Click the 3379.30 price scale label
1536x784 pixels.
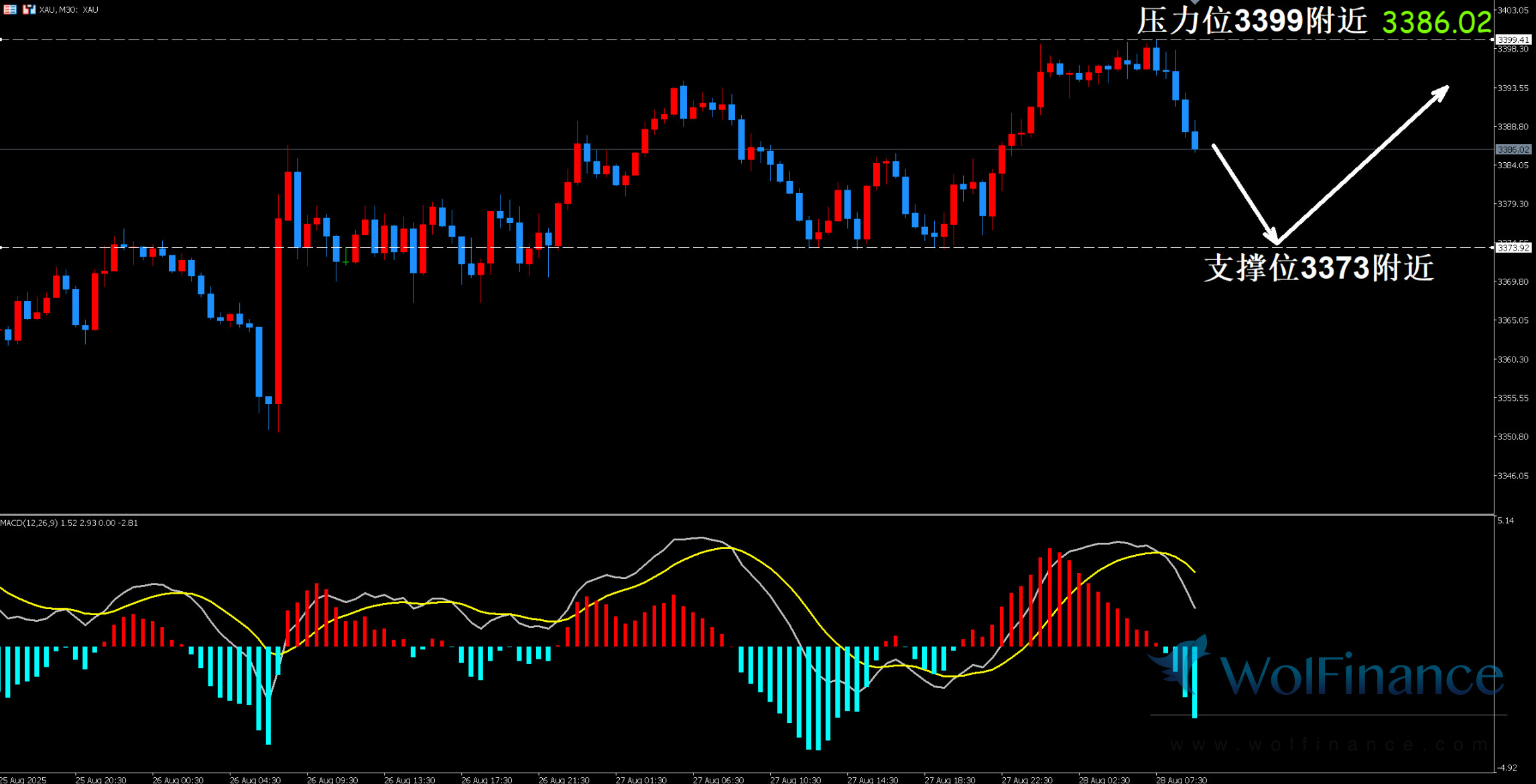1514,204
